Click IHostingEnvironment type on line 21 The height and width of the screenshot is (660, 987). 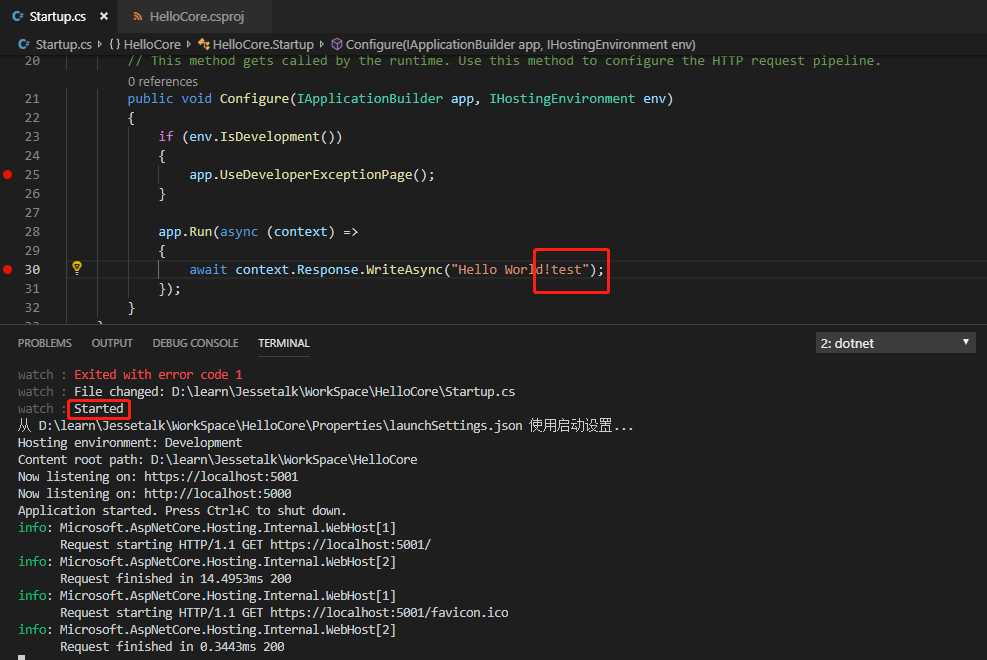(x=562, y=99)
